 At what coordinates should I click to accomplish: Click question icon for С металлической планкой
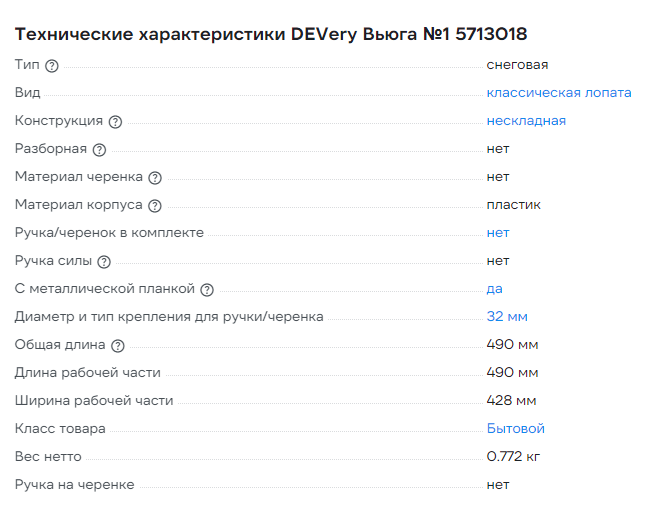207,289
